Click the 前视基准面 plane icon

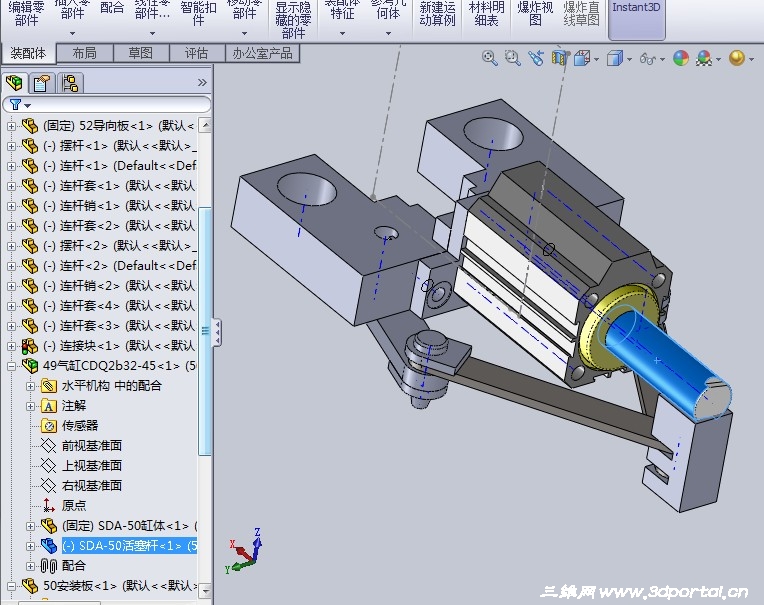pos(48,445)
